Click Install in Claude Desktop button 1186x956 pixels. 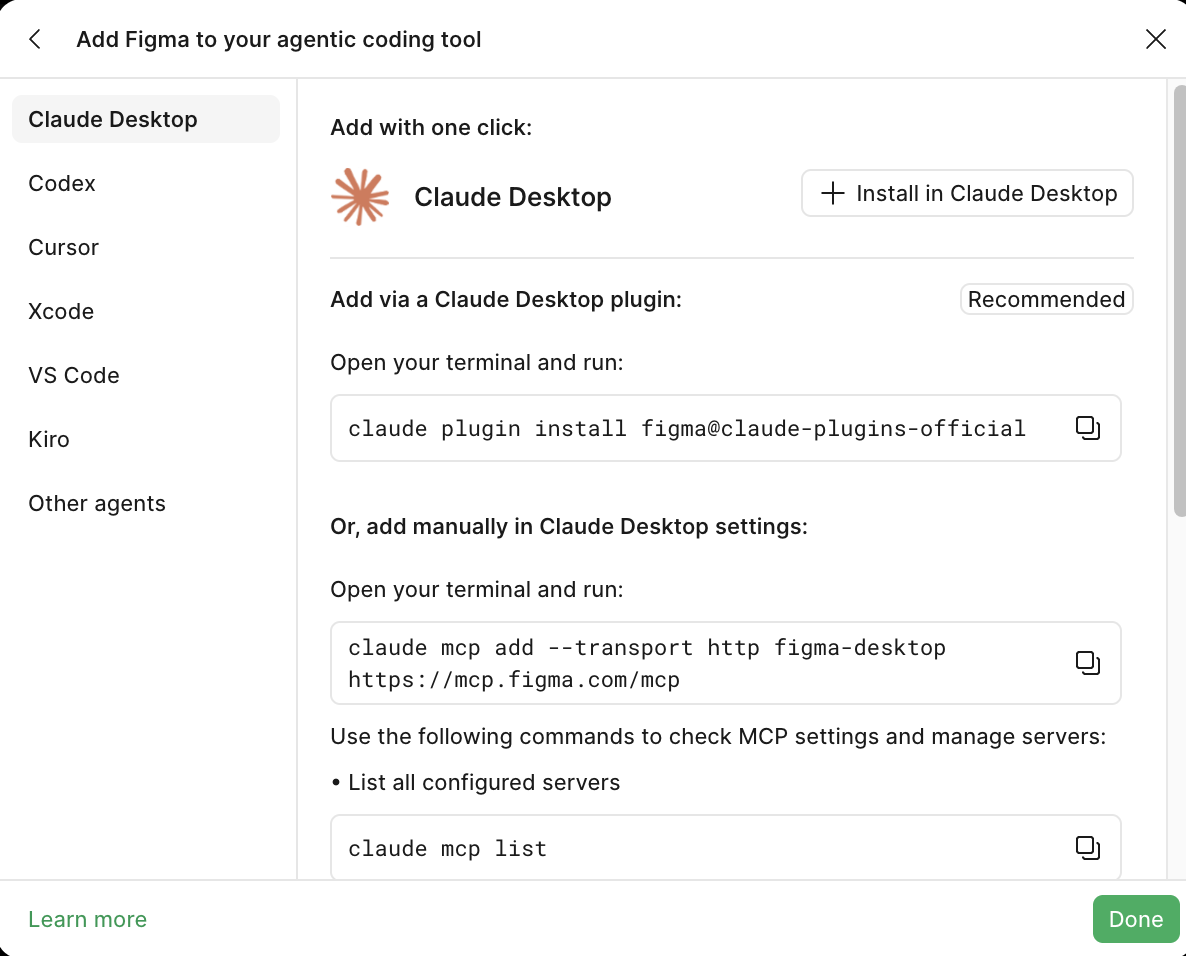[x=967, y=193]
